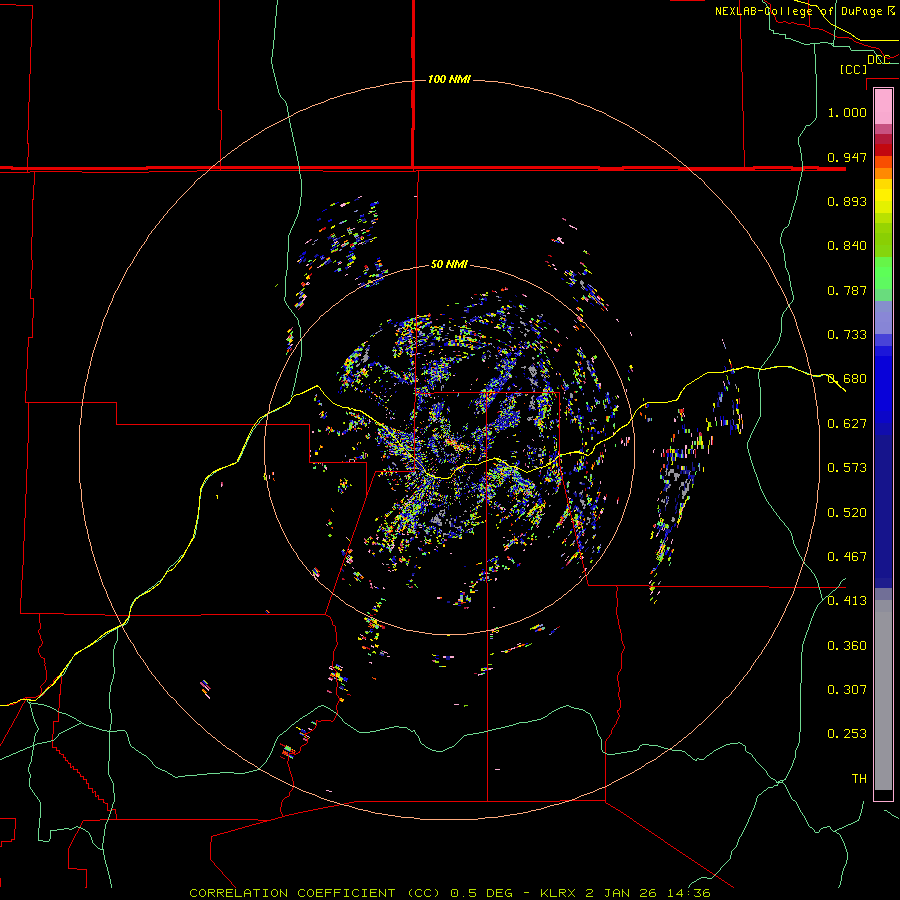Click the orange color bar segment
This screenshot has height=900, width=900.
pos(883,173)
